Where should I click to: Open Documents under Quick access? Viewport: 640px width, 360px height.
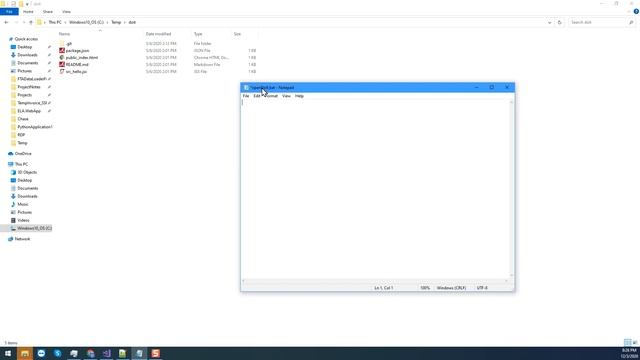[x=28, y=63]
